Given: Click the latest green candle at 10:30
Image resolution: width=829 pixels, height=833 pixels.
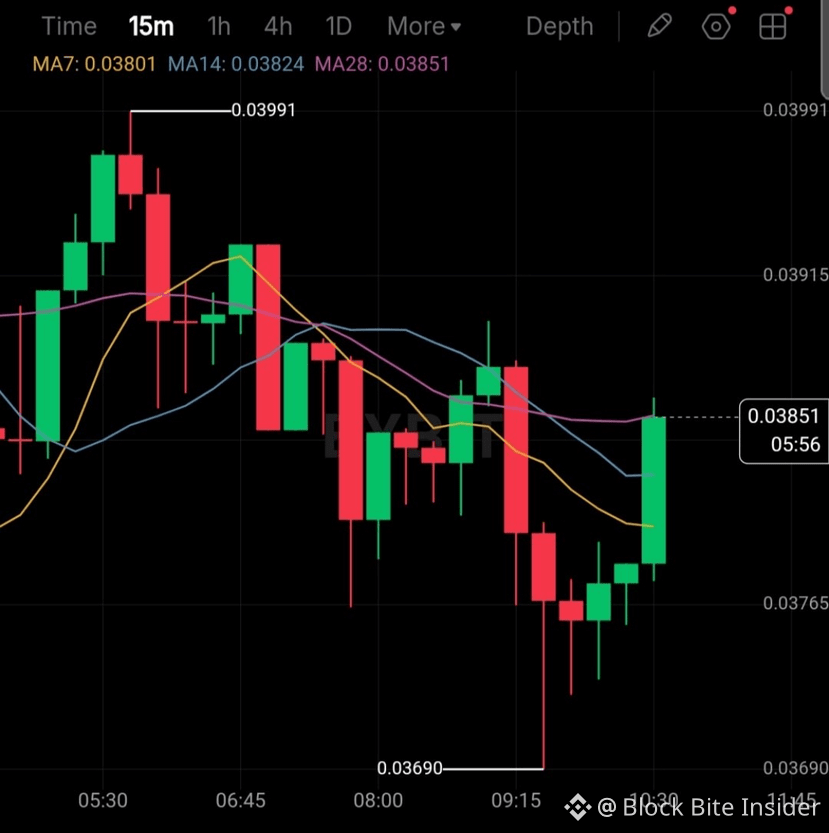Looking at the screenshot, I should point(654,490).
